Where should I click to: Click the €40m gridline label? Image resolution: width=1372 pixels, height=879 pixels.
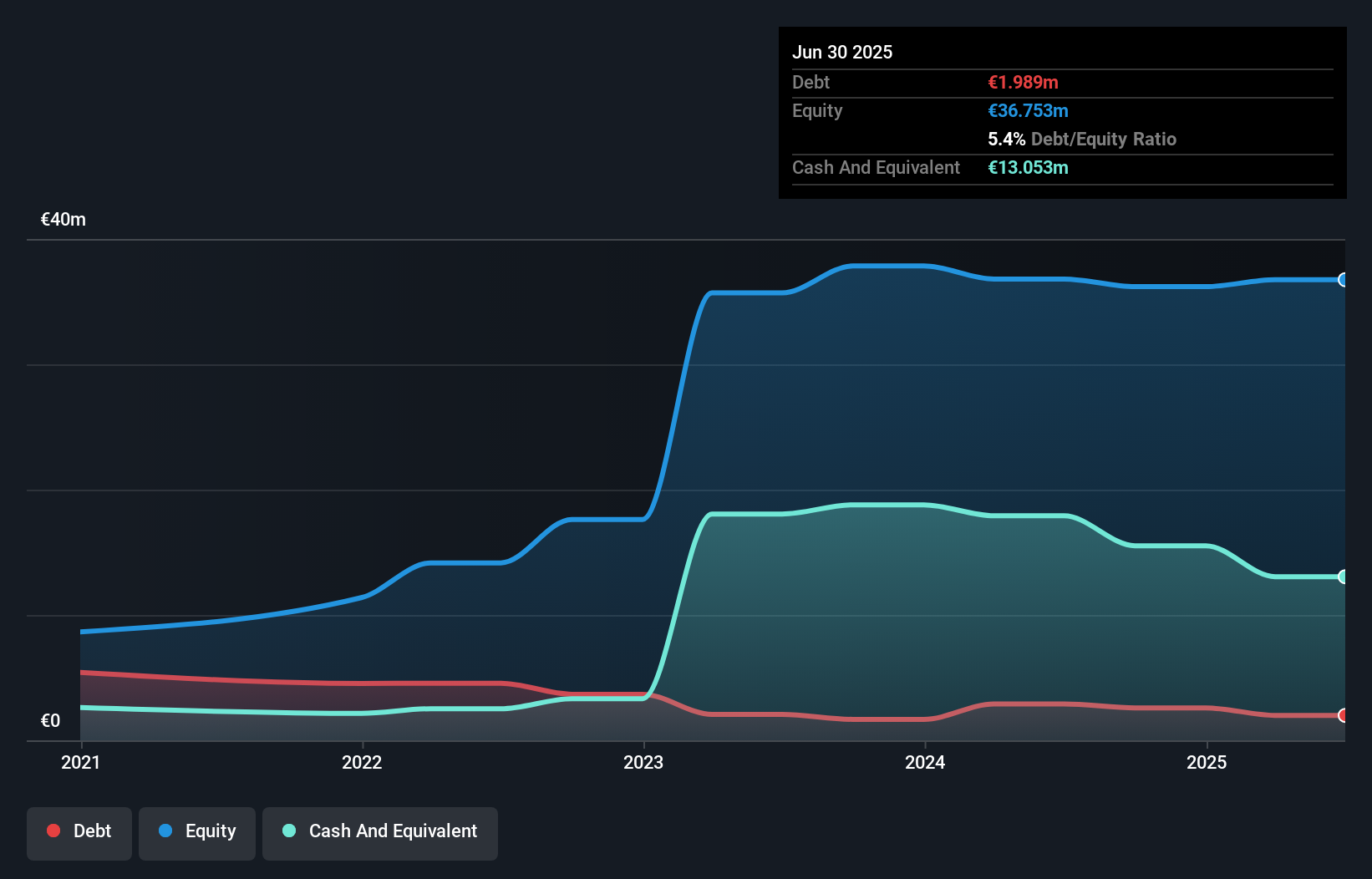click(x=62, y=219)
